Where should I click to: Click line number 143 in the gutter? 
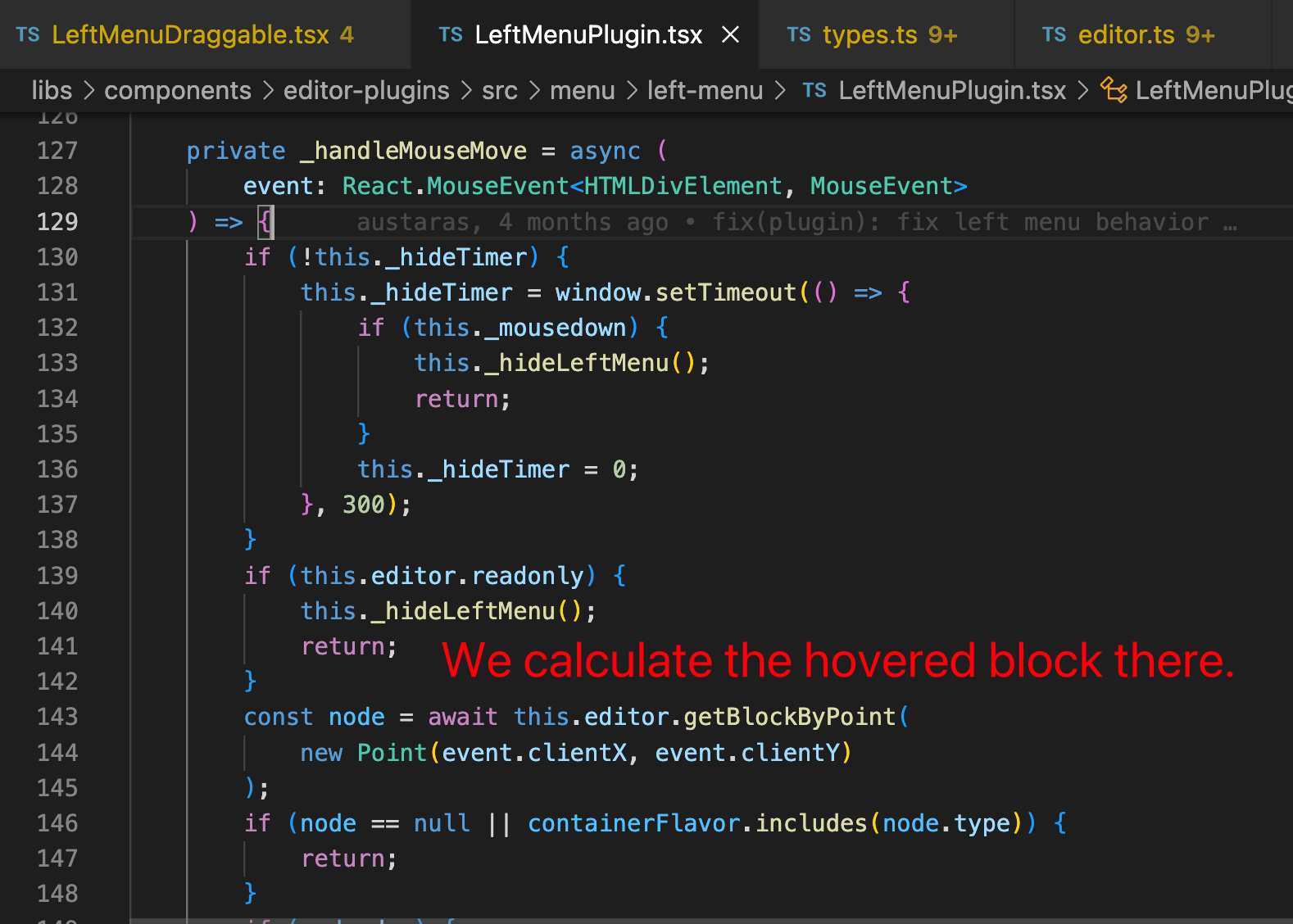coord(57,717)
